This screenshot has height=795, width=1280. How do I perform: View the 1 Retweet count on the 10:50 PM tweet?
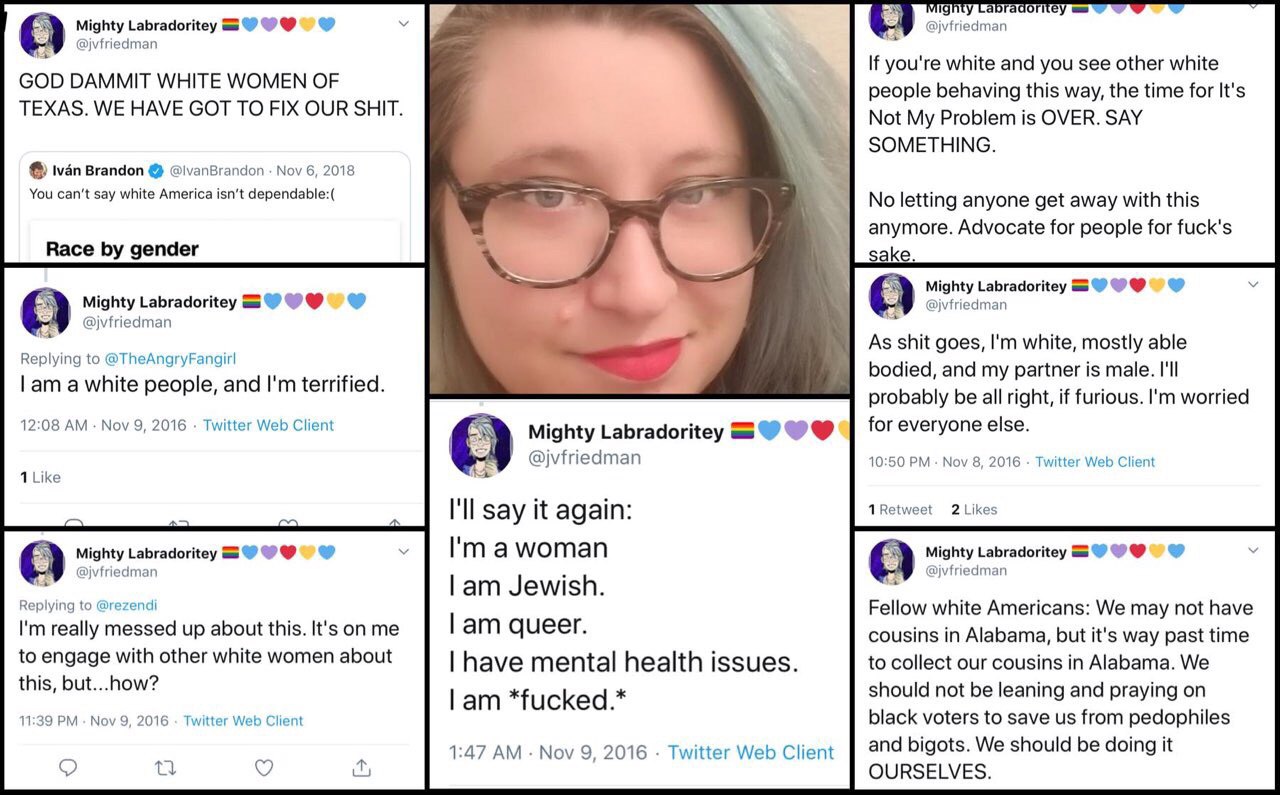900,509
